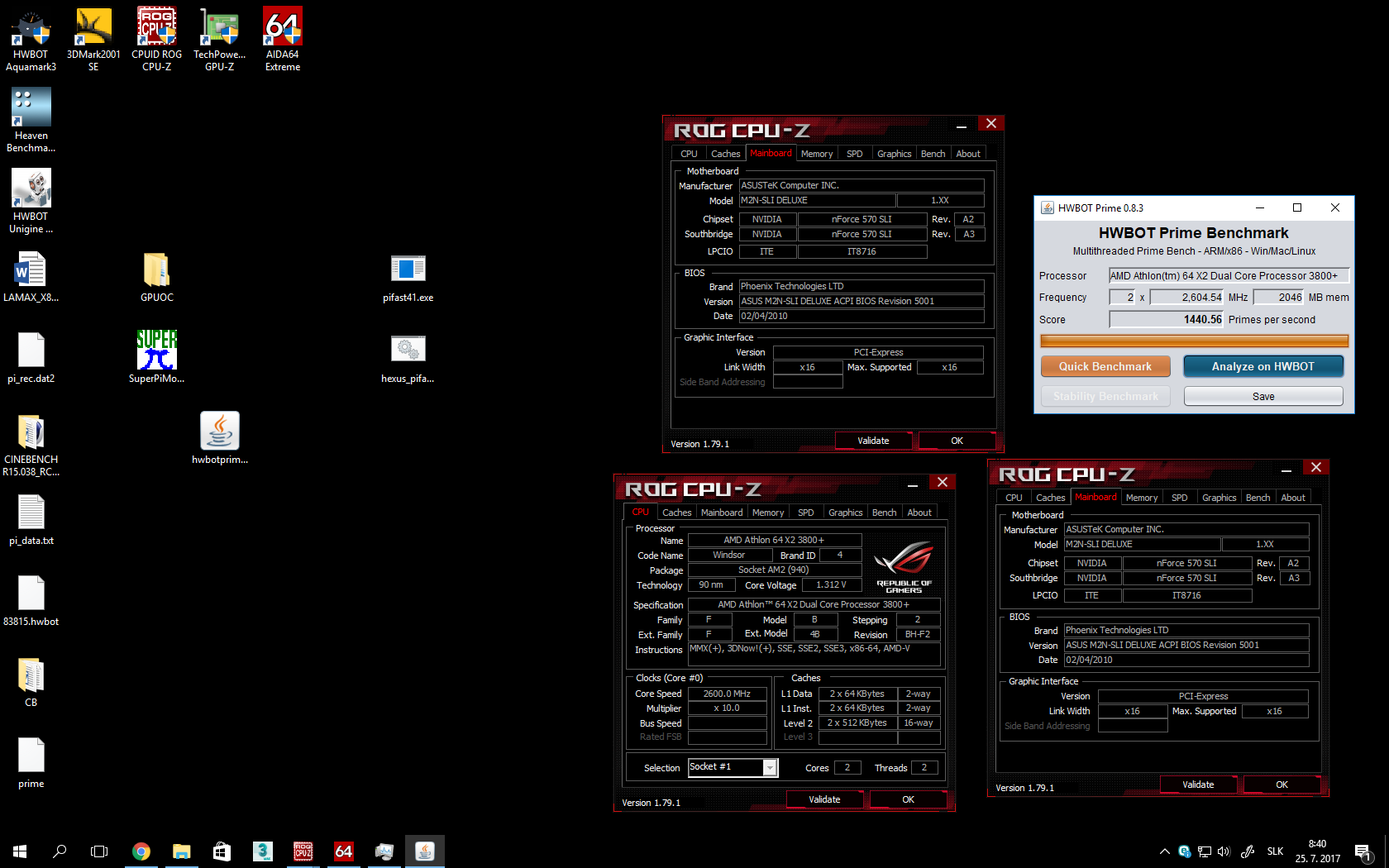Open pi_data.txt text file
Image resolution: width=1389 pixels, height=868 pixels.
pos(31,521)
